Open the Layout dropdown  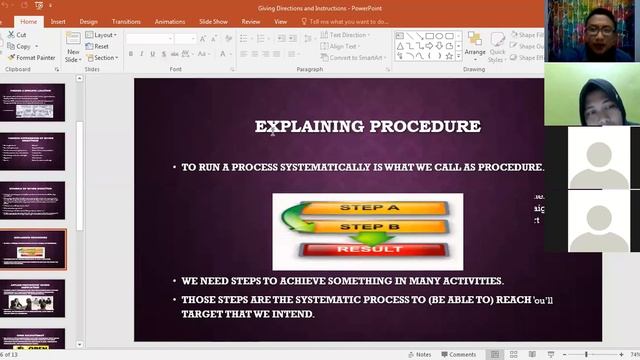point(101,35)
